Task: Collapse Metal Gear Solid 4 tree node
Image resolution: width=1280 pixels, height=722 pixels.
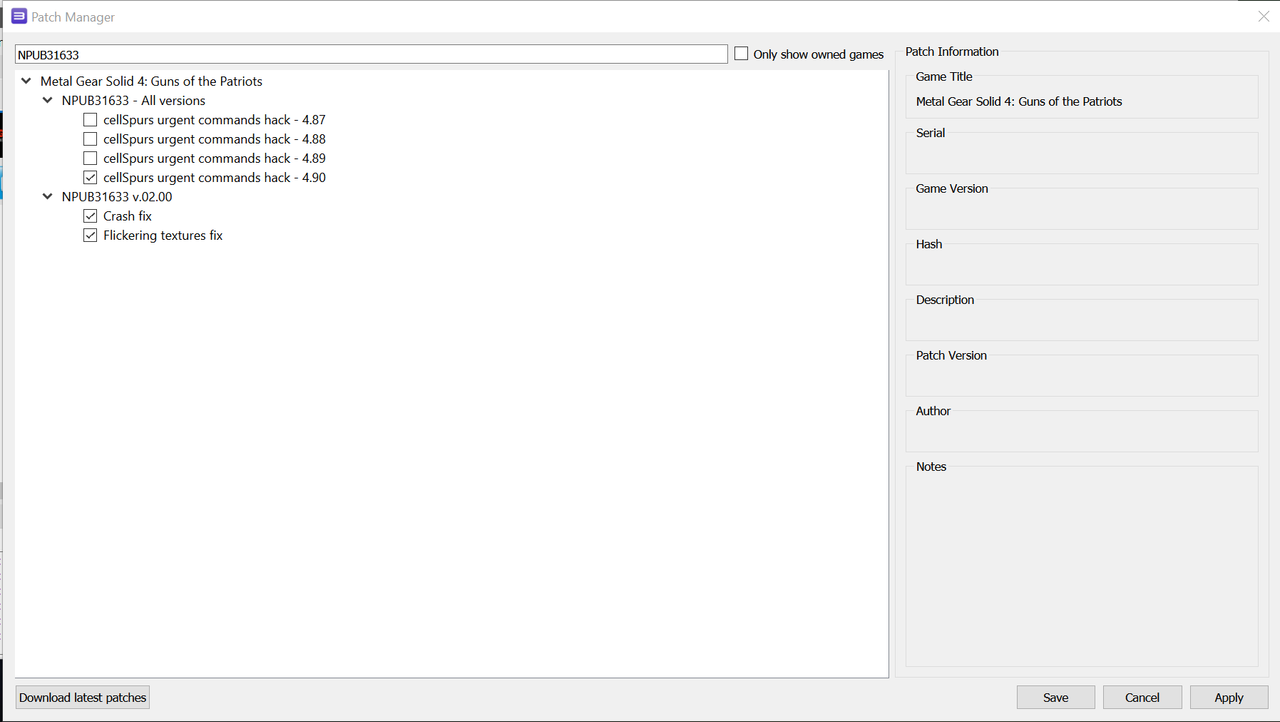Action: click(x=26, y=81)
